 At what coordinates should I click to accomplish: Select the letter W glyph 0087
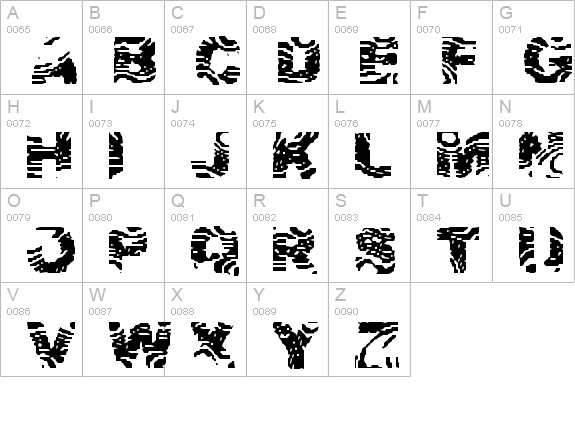pos(124,329)
